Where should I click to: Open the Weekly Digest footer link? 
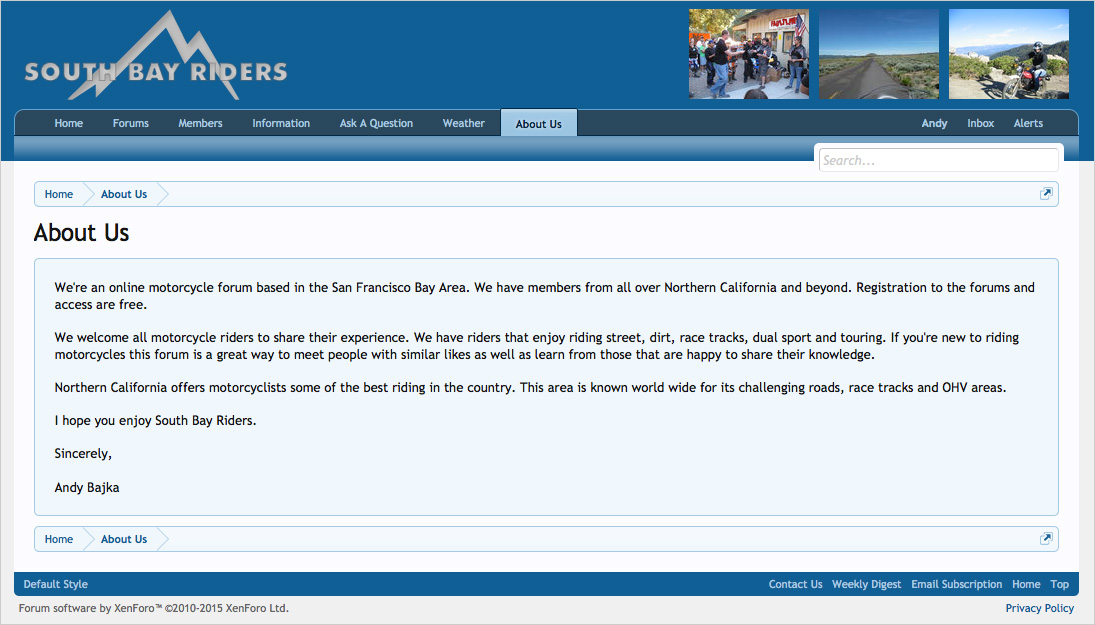(867, 584)
